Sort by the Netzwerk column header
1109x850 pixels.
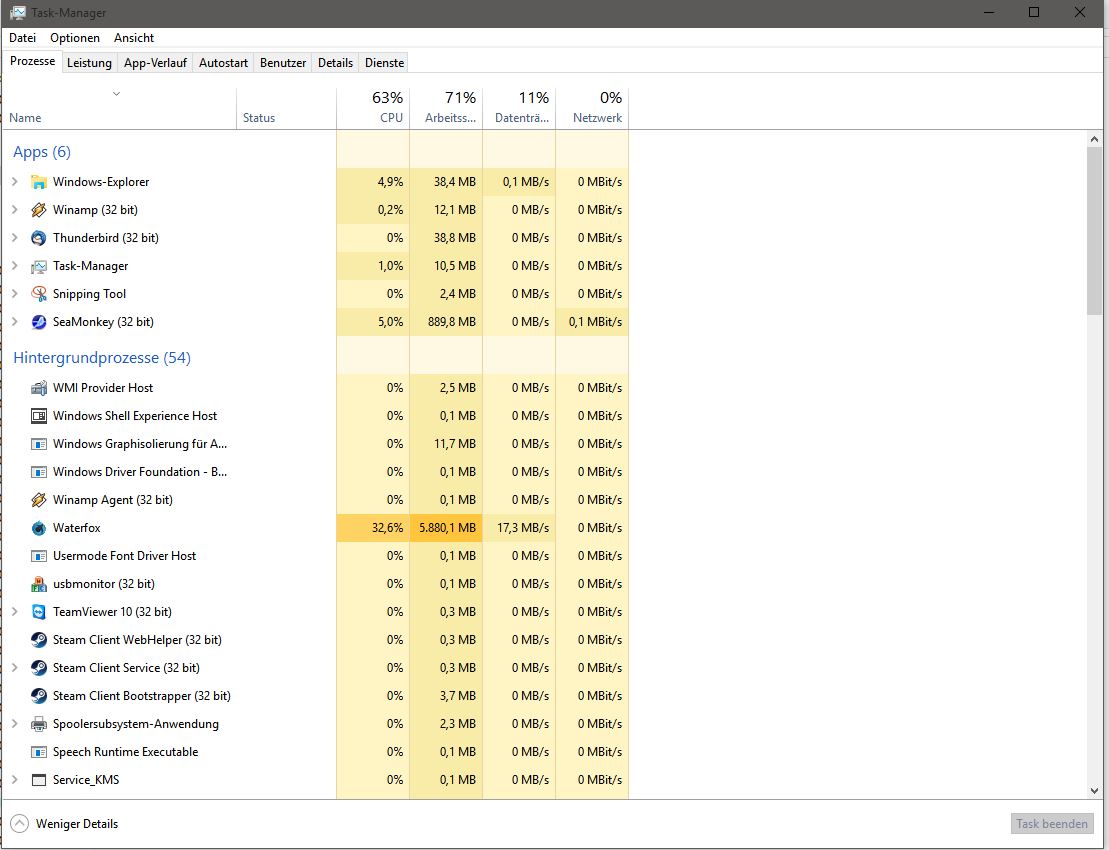click(592, 107)
